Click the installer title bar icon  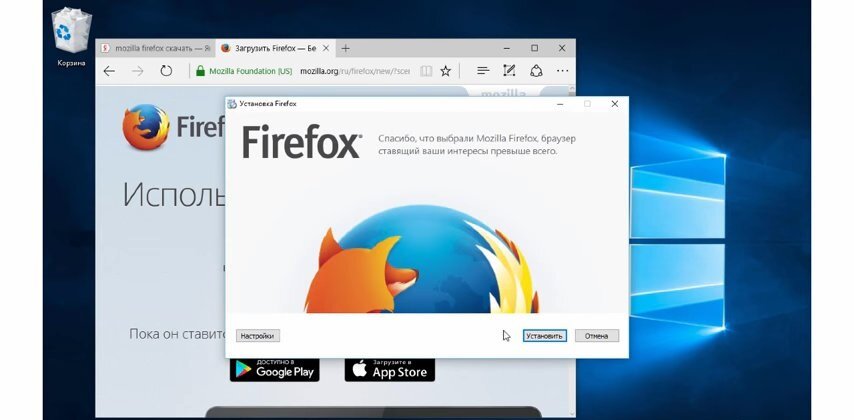pos(232,104)
